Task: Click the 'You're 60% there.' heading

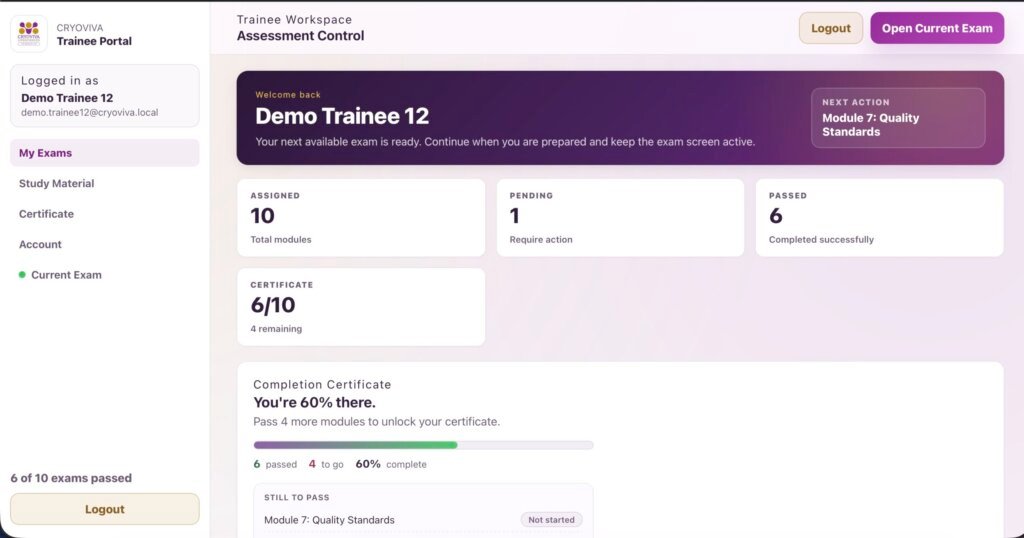Action: tap(315, 402)
